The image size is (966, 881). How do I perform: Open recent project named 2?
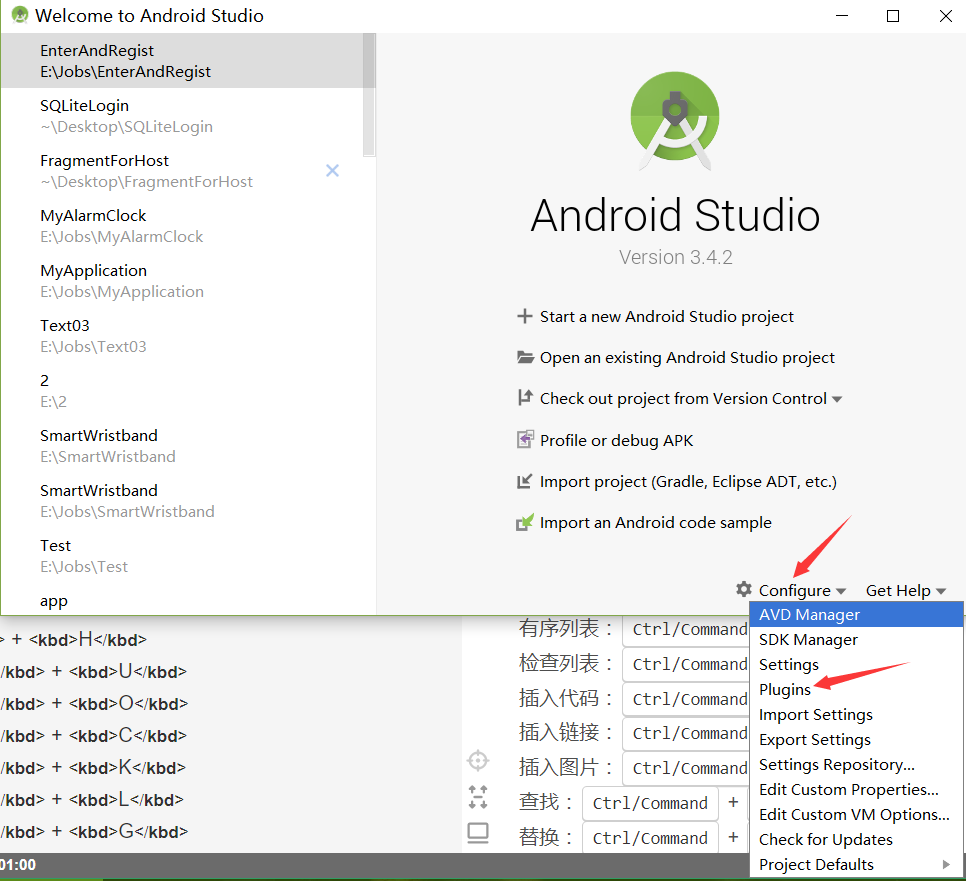coord(182,390)
